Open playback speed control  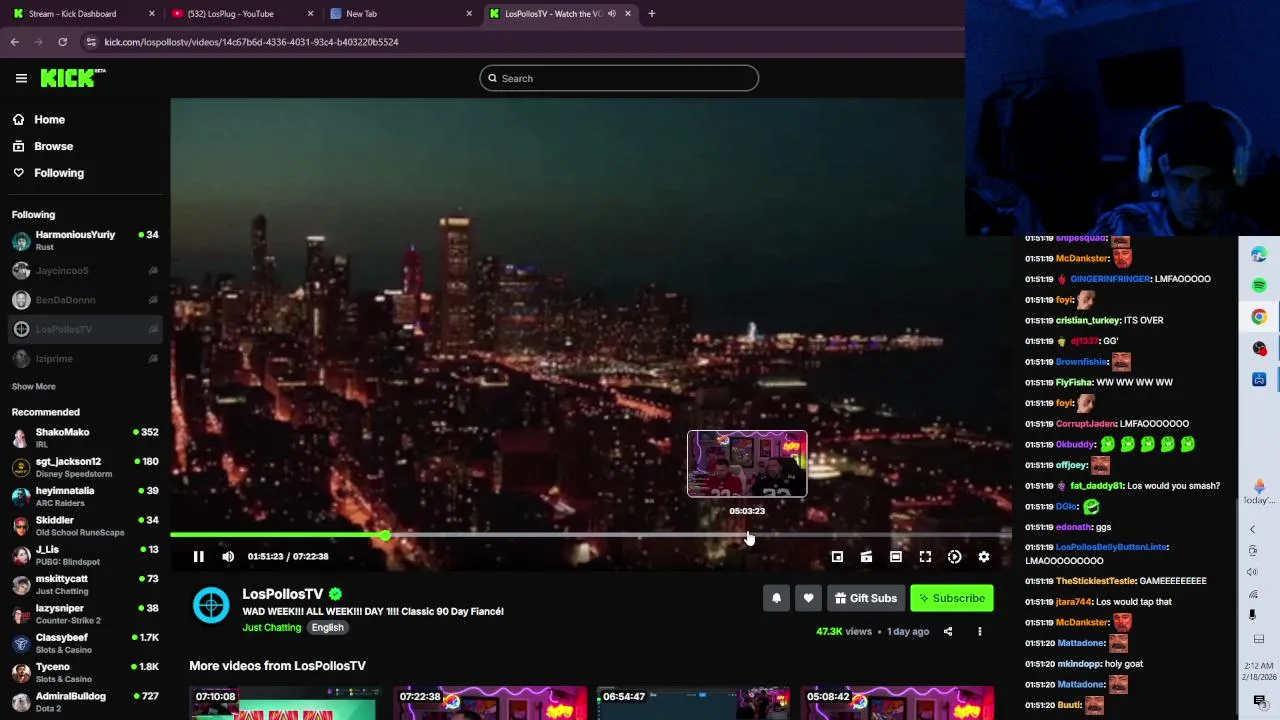tap(955, 557)
